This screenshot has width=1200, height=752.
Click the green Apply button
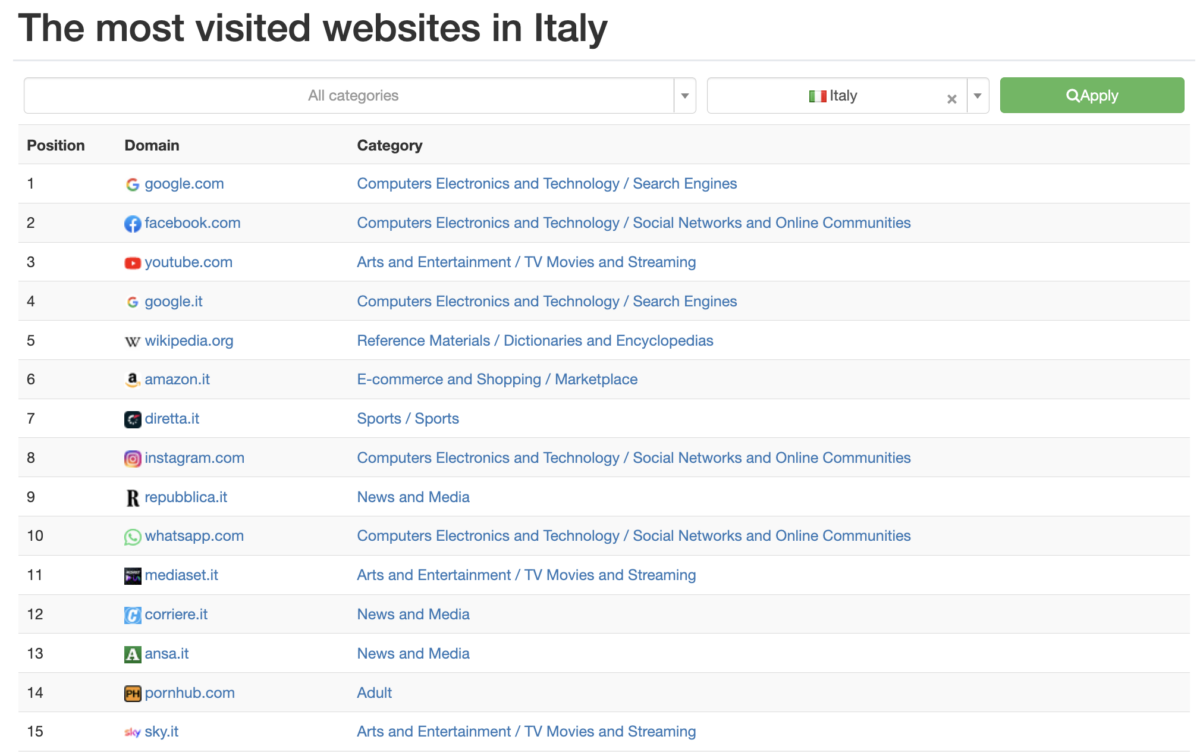tap(1092, 96)
